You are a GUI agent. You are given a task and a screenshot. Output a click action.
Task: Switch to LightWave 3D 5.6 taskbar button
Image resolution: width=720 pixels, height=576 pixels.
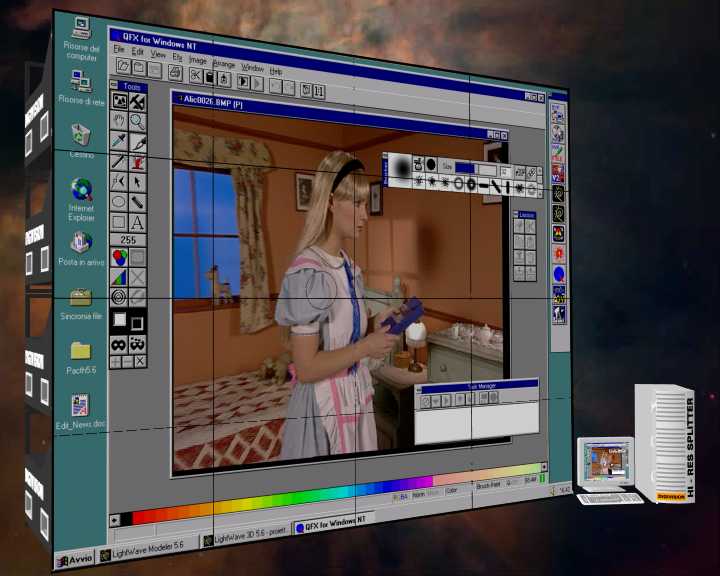coord(246,535)
